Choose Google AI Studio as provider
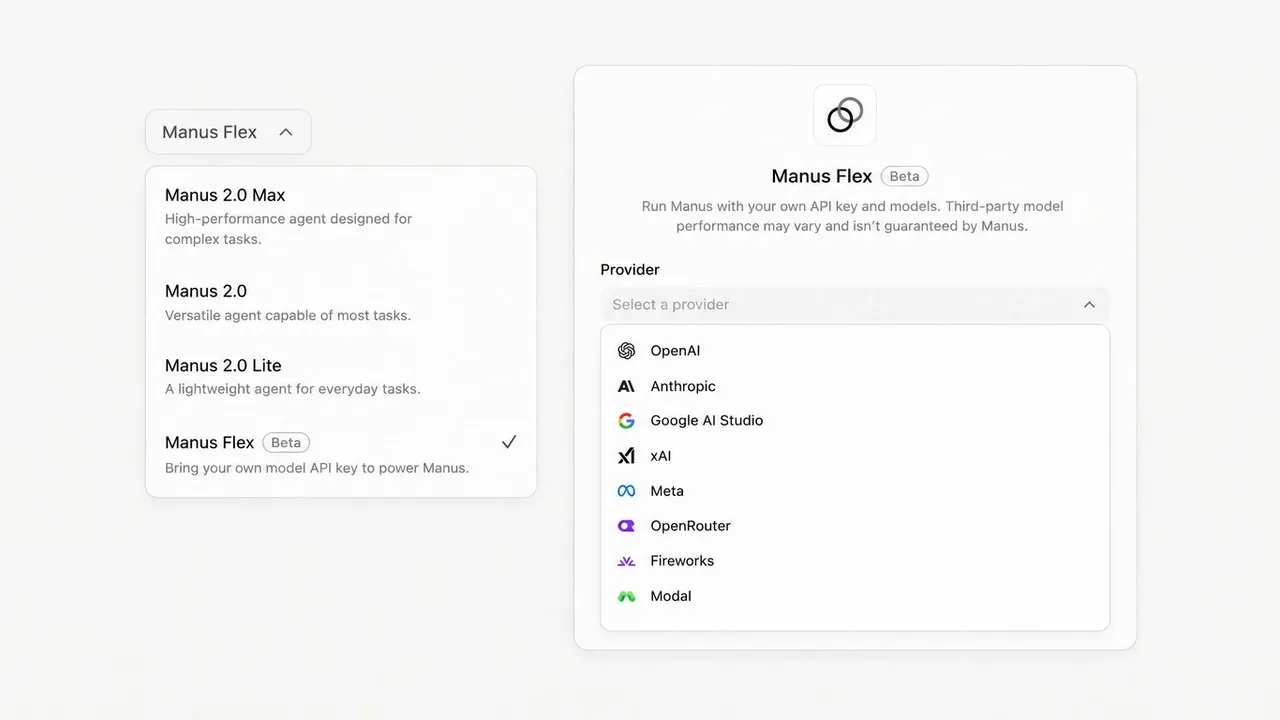1280x720 pixels. 855,421
